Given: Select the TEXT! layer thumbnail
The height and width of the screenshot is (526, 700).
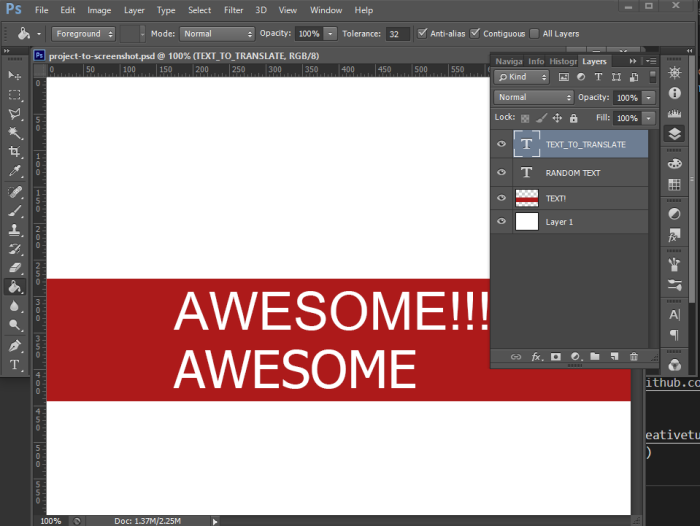Looking at the screenshot, I should (x=527, y=198).
